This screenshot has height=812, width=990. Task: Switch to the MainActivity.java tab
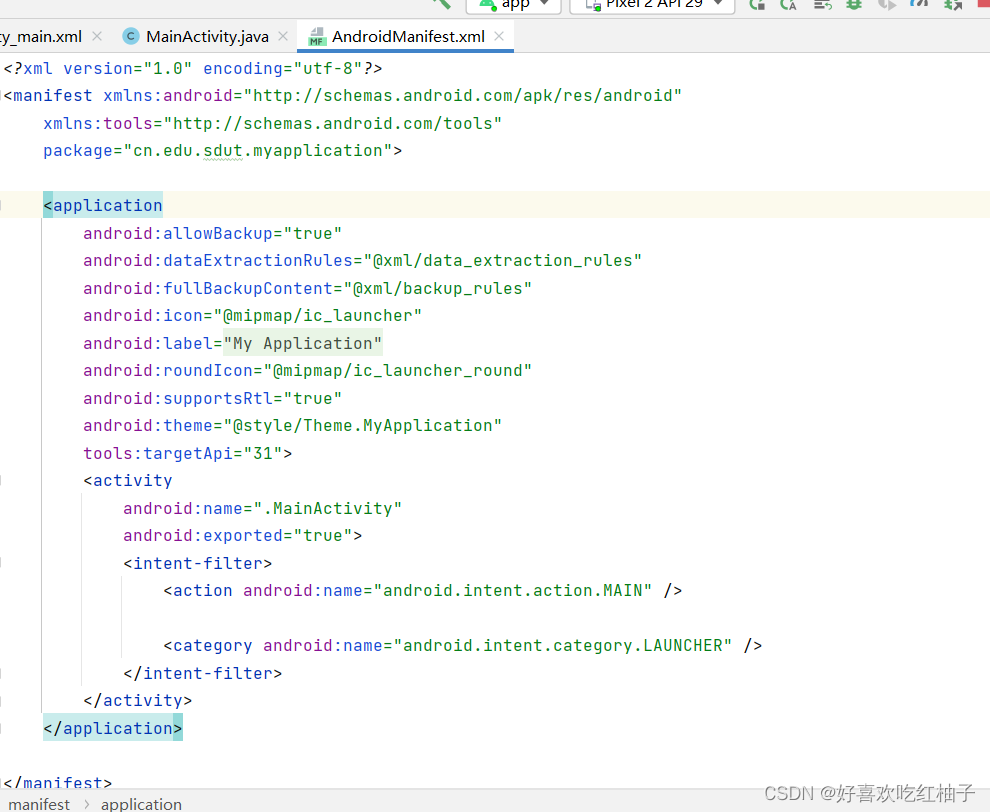tap(205, 36)
